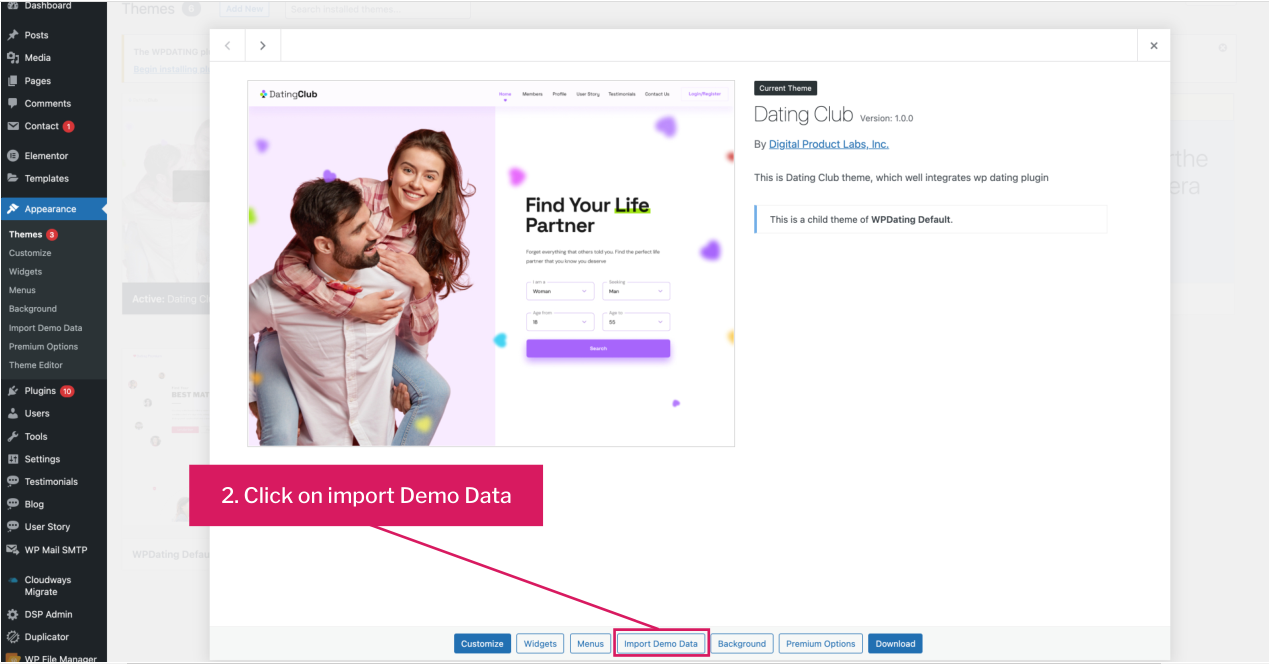Viewport: 1269px width, 664px height.
Task: Click the Current Theme label badge
Action: pos(786,88)
